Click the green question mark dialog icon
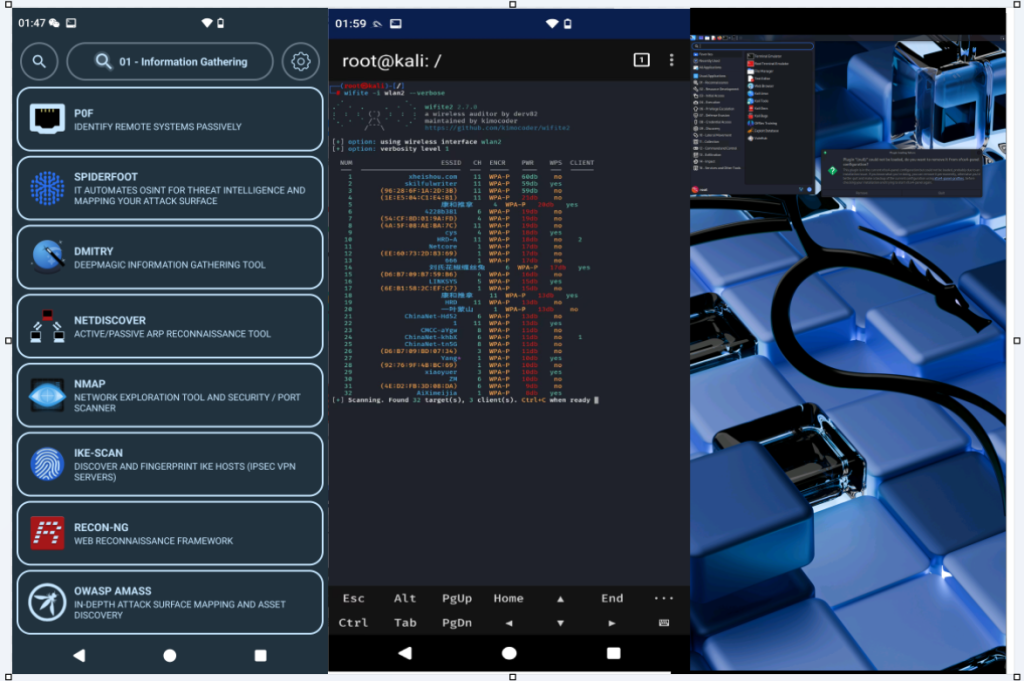This screenshot has height=681, width=1024. tap(833, 170)
